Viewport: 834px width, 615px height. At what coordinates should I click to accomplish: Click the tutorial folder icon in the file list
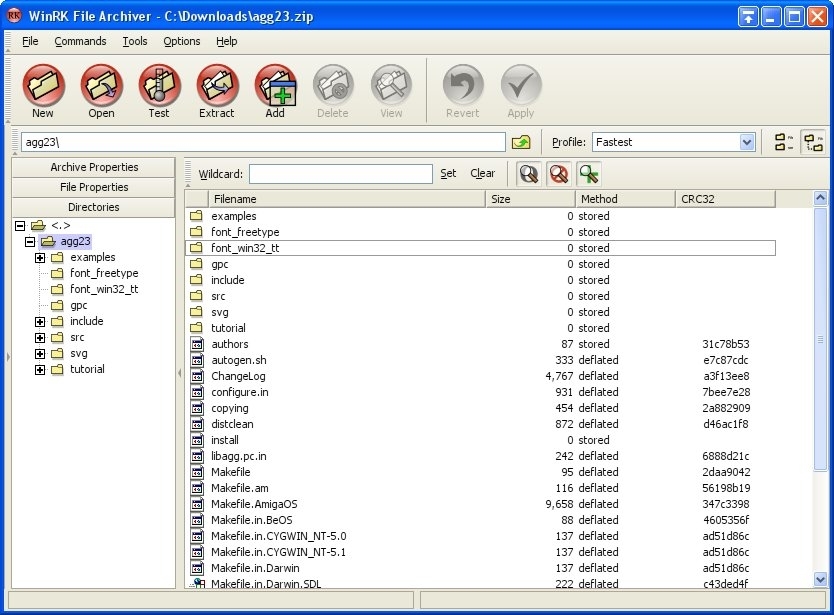[197, 327]
